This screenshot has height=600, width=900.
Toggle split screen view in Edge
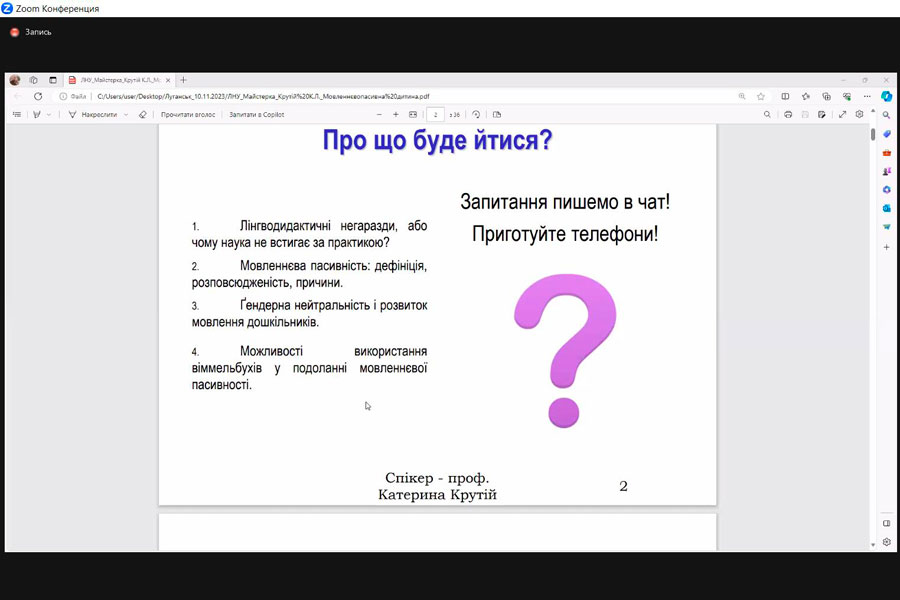click(x=785, y=97)
